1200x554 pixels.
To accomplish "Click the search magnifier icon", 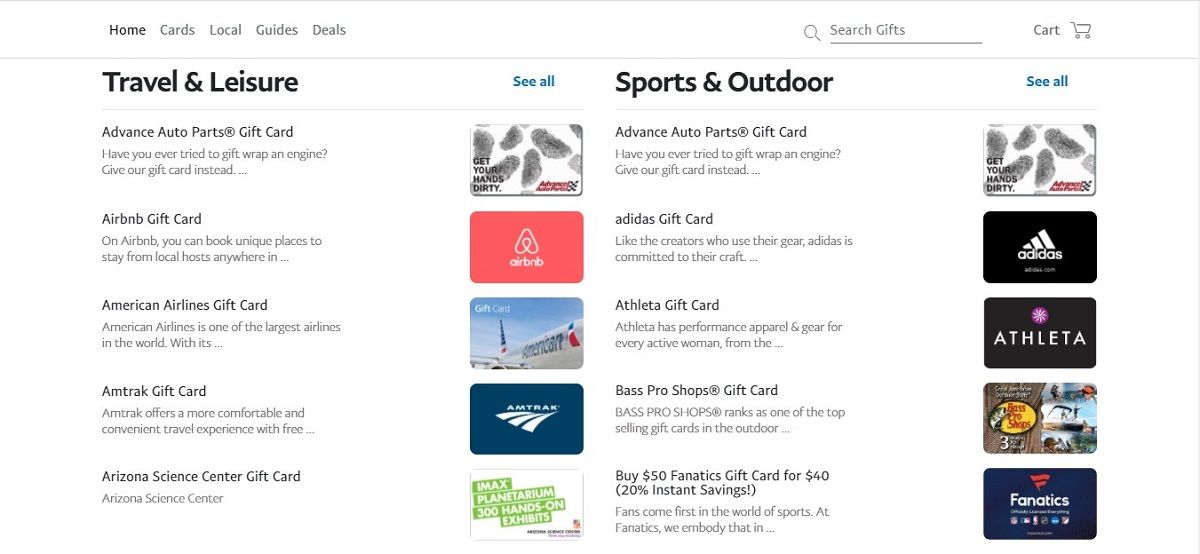I will point(812,33).
